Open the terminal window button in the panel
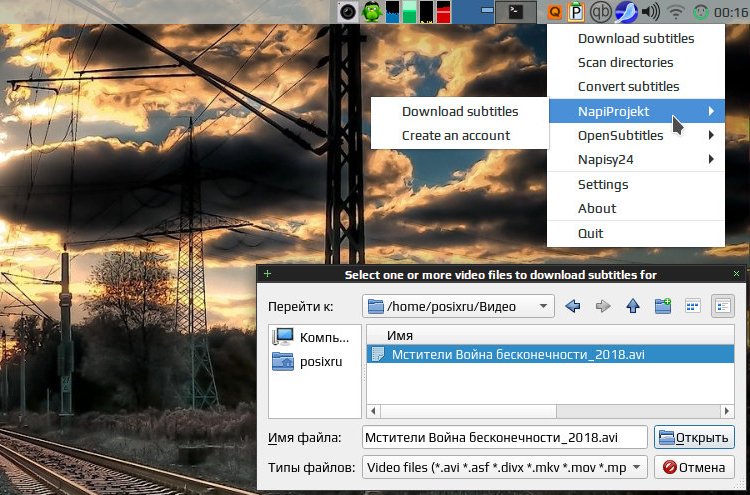The width and height of the screenshot is (750, 495). tap(515, 12)
